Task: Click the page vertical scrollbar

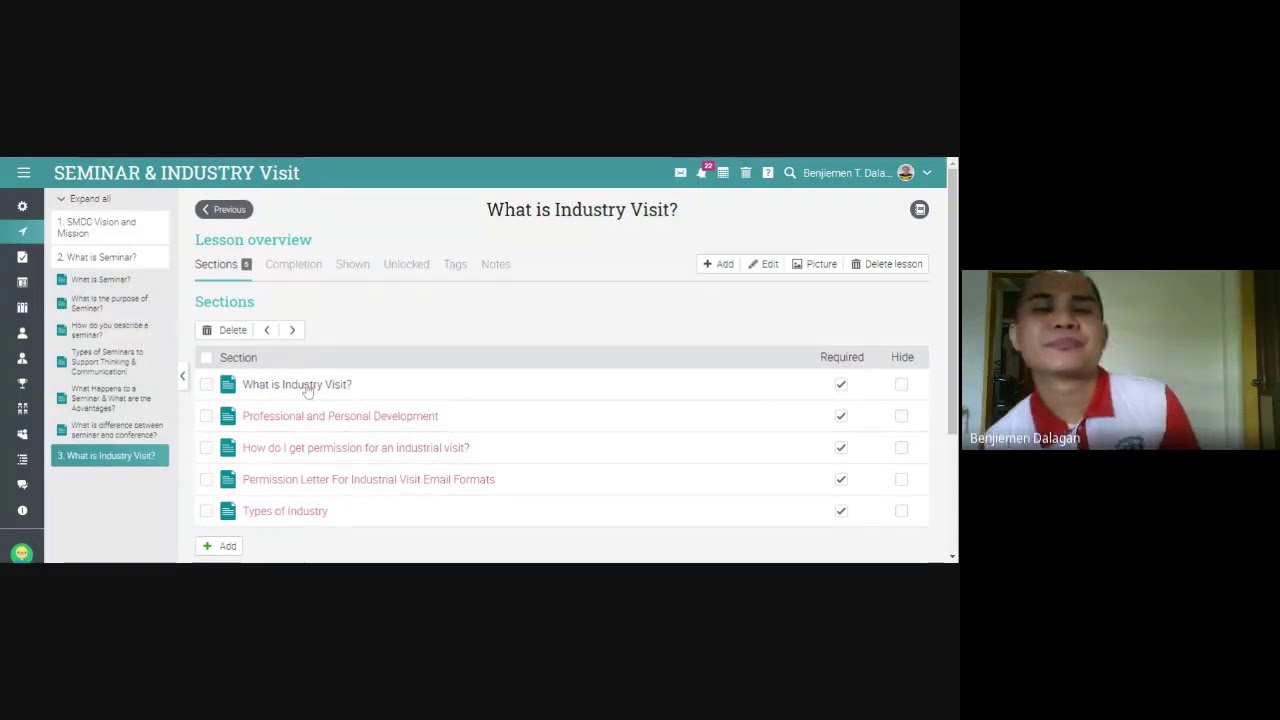Action: 952,300
